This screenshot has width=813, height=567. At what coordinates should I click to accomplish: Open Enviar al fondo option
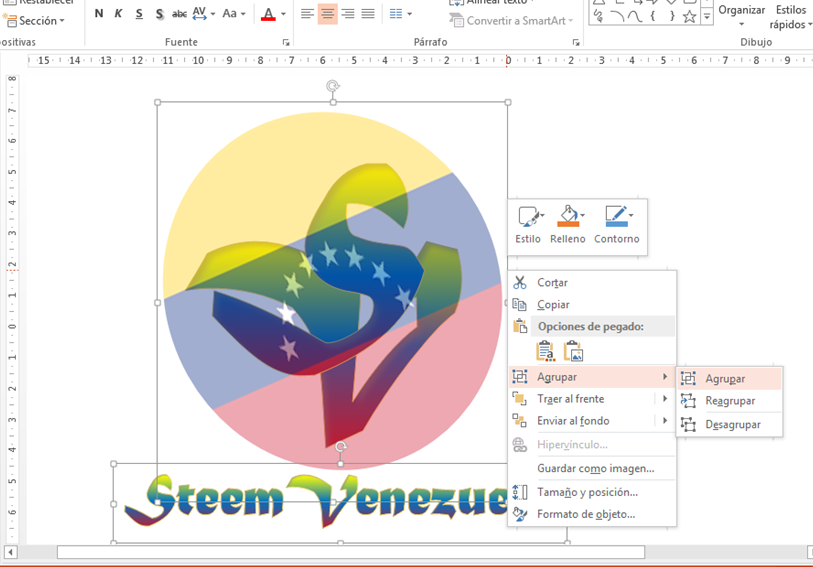[x=573, y=421]
